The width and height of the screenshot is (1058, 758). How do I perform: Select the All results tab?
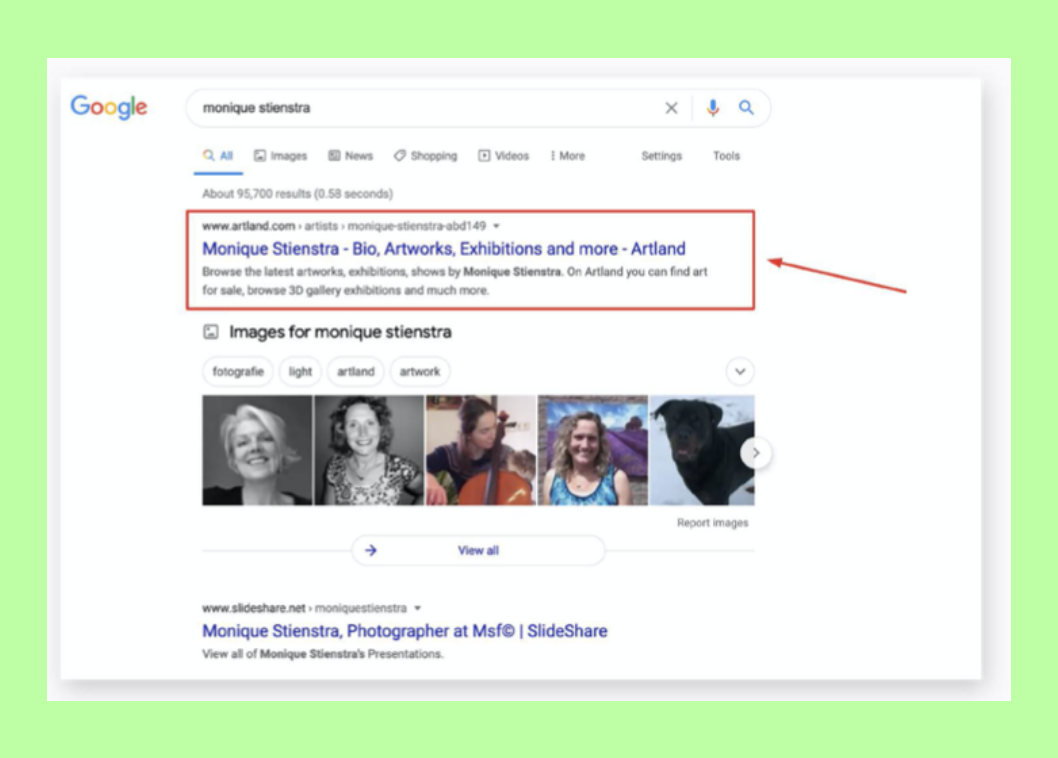218,156
